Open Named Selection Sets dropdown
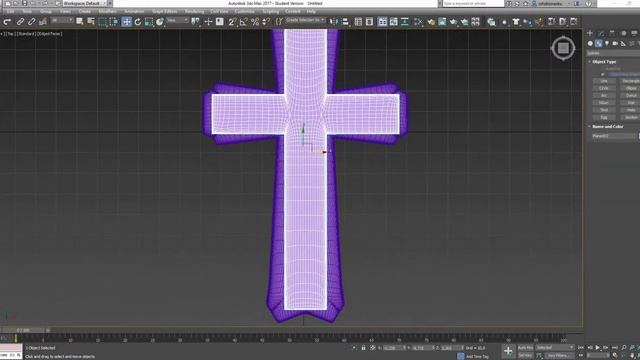Image resolution: width=640 pixels, height=360 pixels. 305,20
